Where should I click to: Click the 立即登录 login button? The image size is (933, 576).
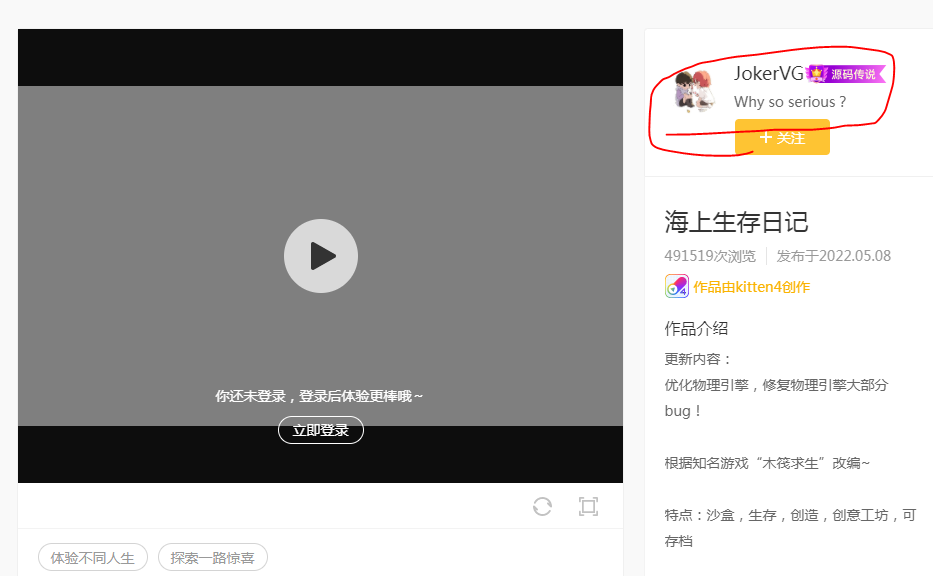[x=321, y=430]
